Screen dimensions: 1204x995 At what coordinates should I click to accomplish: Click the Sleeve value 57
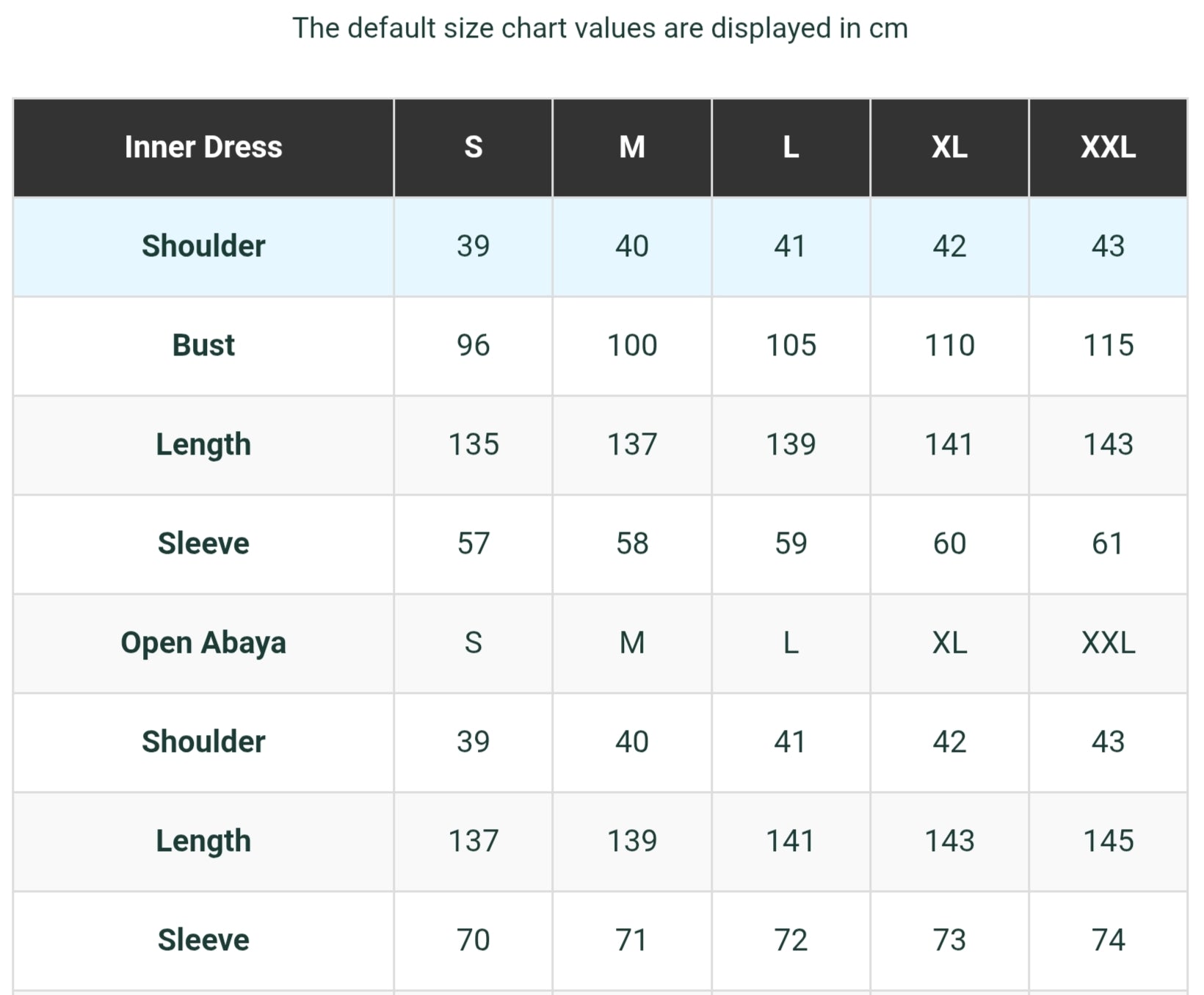474,544
